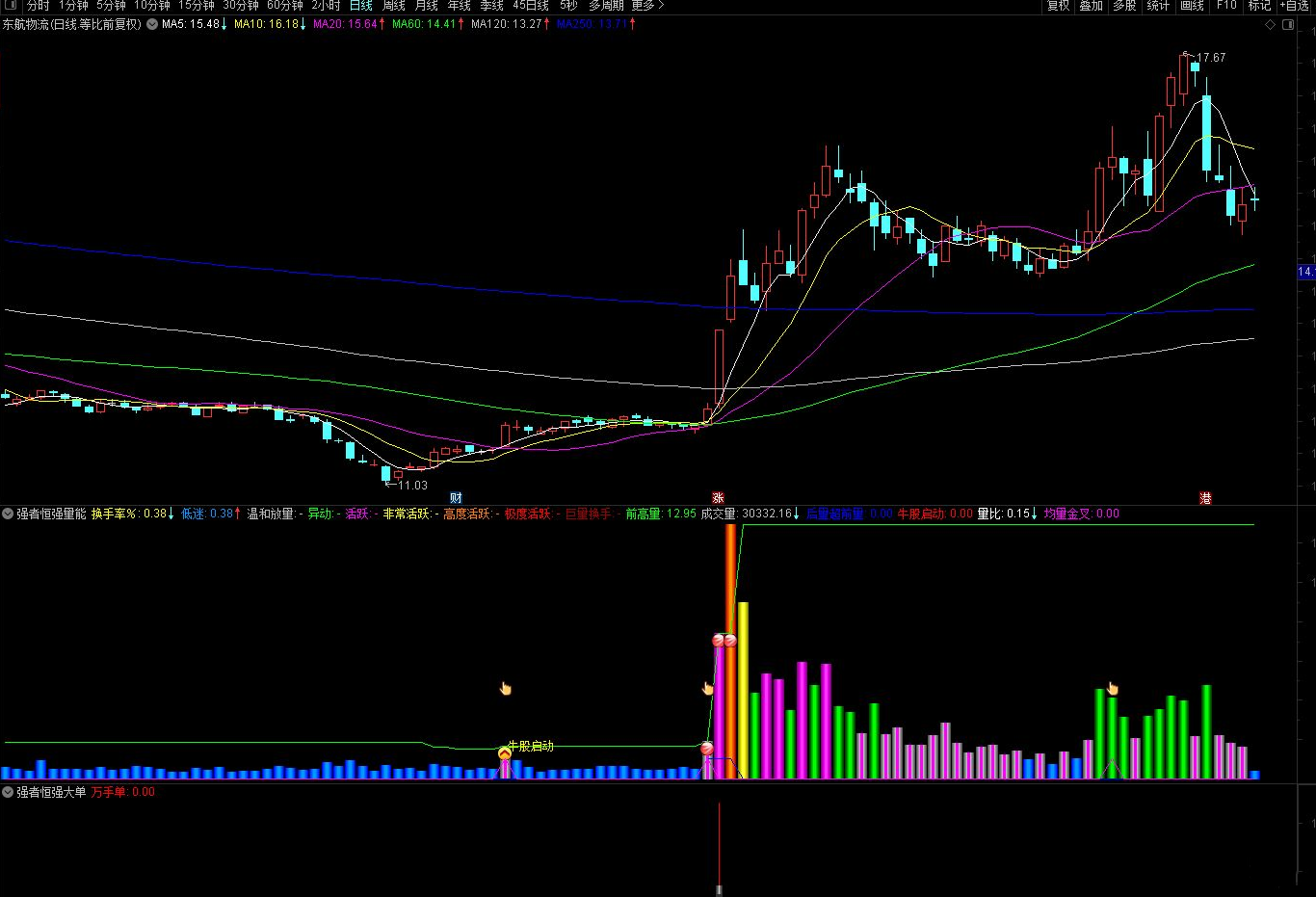Switch to the 周线 weekly period tab

pyautogui.click(x=393, y=6)
